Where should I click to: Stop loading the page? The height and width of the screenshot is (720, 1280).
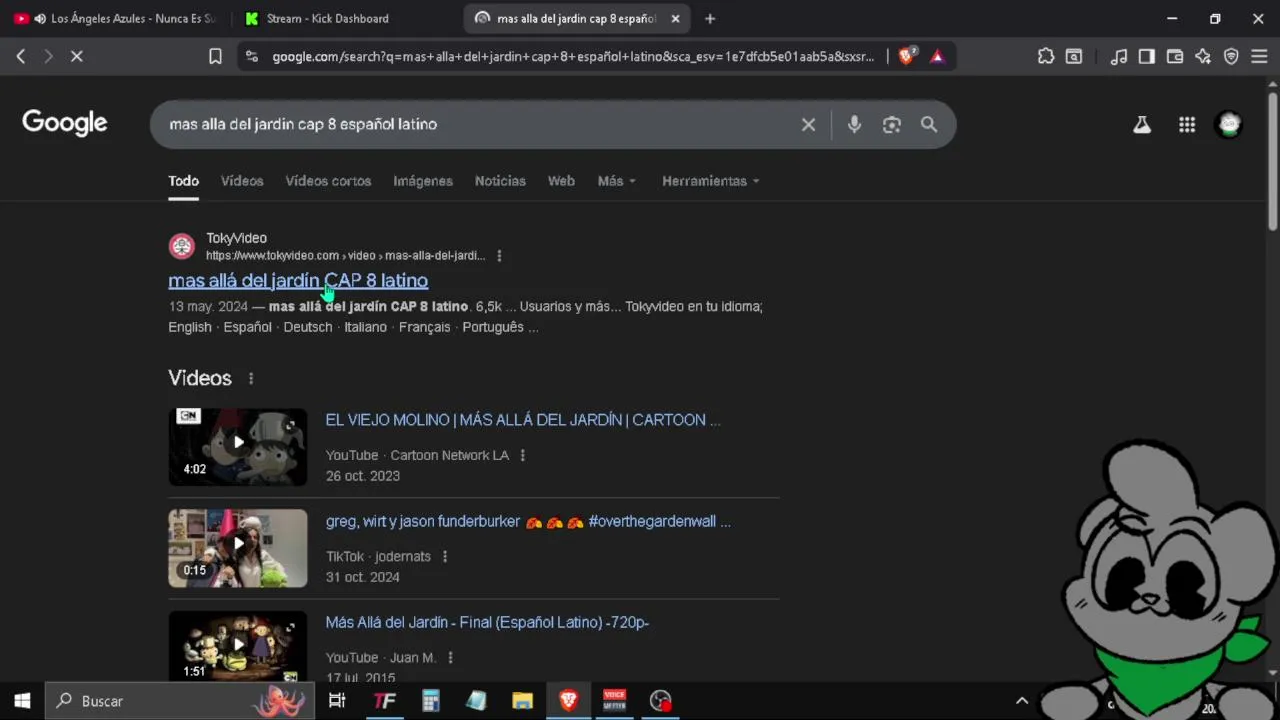(x=76, y=57)
